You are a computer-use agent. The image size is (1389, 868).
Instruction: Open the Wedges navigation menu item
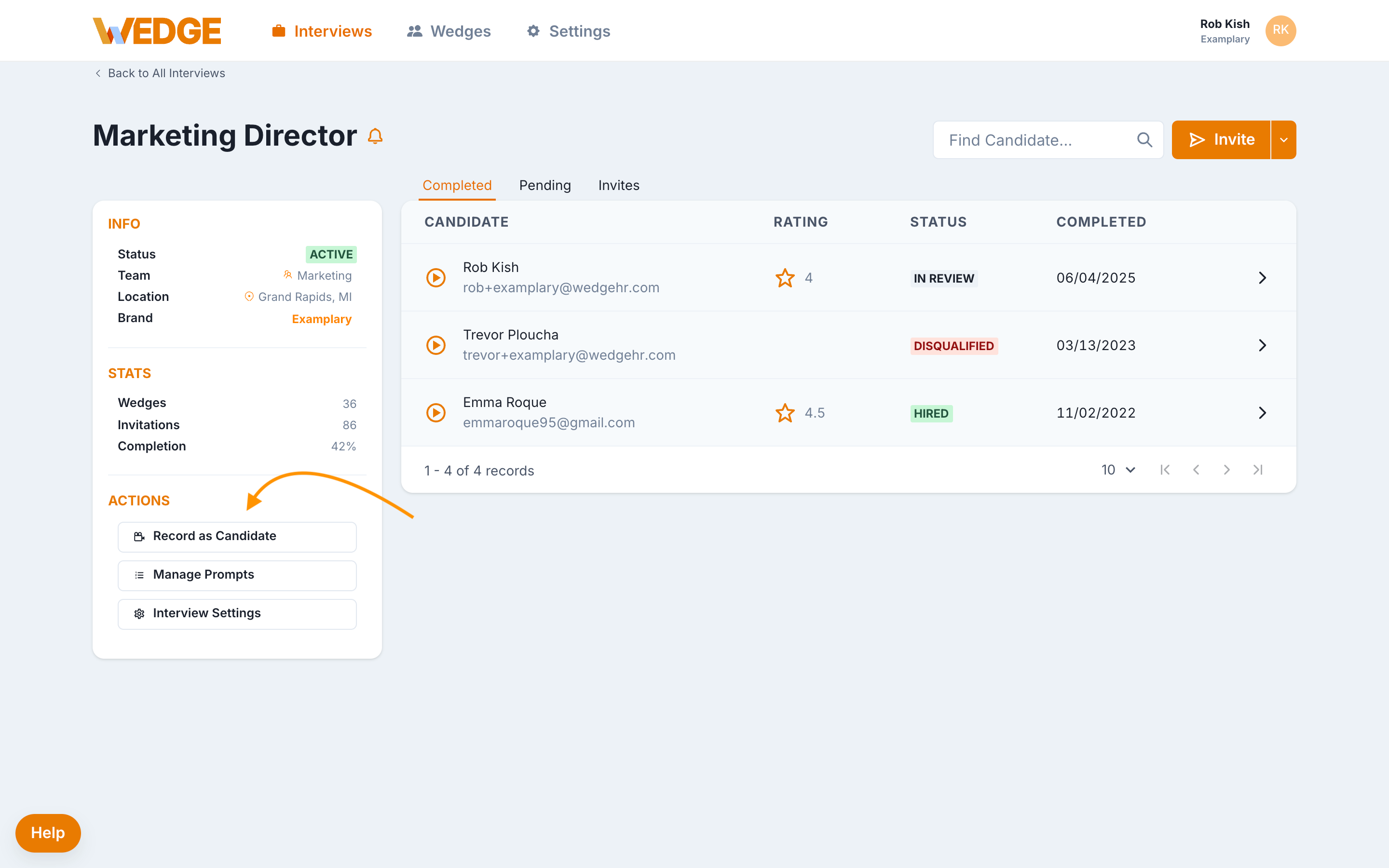click(448, 31)
